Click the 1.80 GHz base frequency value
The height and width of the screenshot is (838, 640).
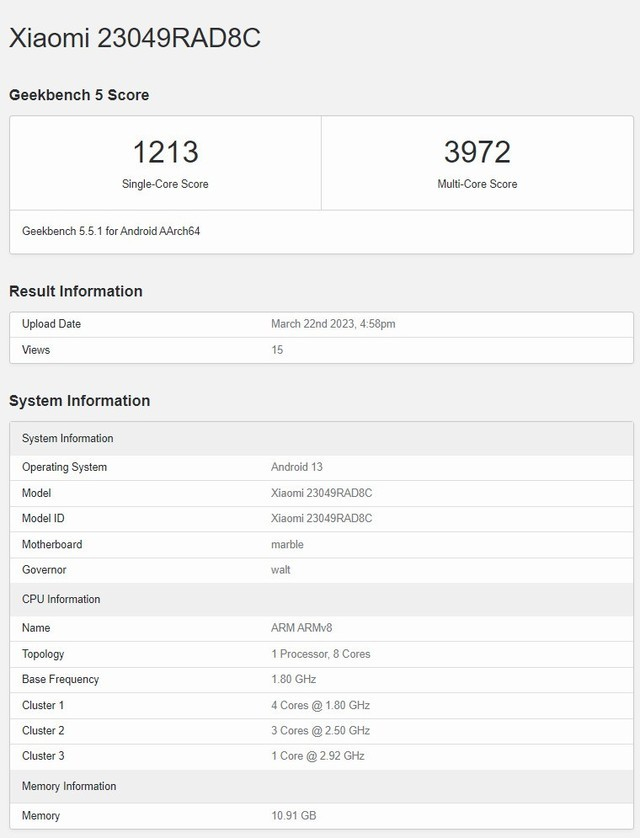tap(293, 679)
